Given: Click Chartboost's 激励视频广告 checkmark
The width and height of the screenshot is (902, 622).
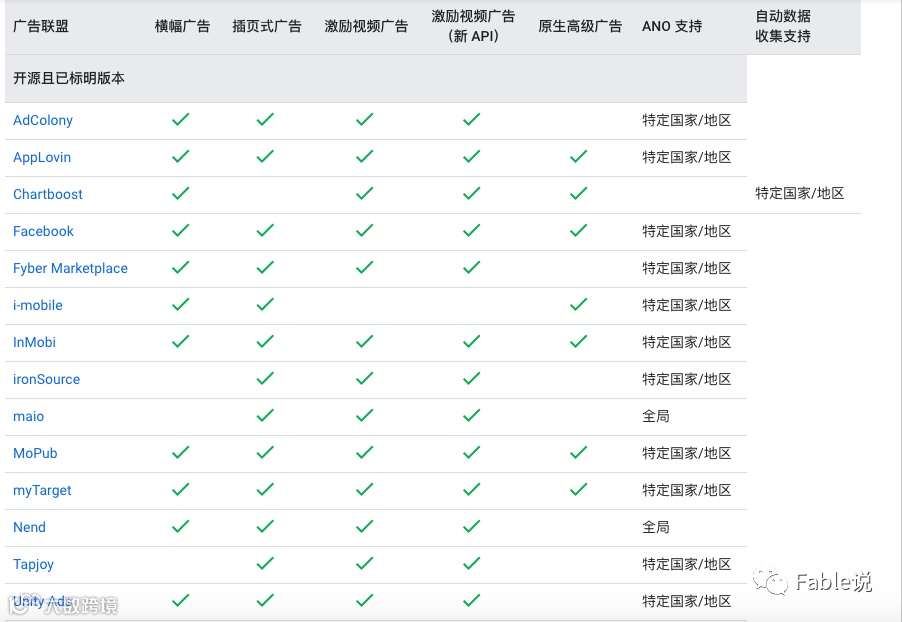Looking at the screenshot, I should click(364, 194).
